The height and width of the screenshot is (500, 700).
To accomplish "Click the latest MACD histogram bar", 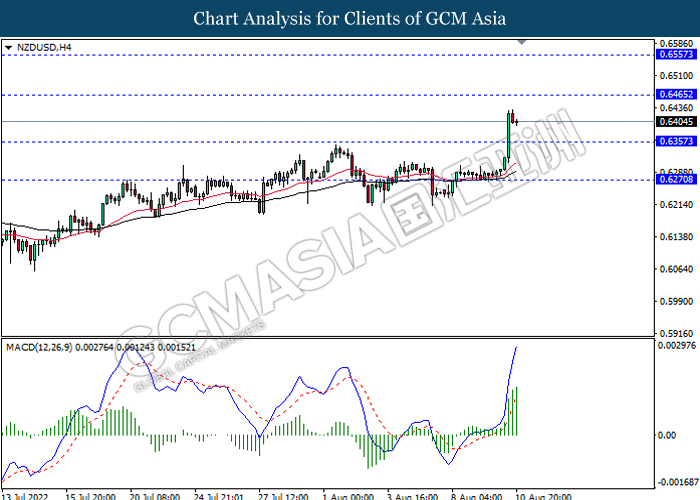I will [x=517, y=411].
